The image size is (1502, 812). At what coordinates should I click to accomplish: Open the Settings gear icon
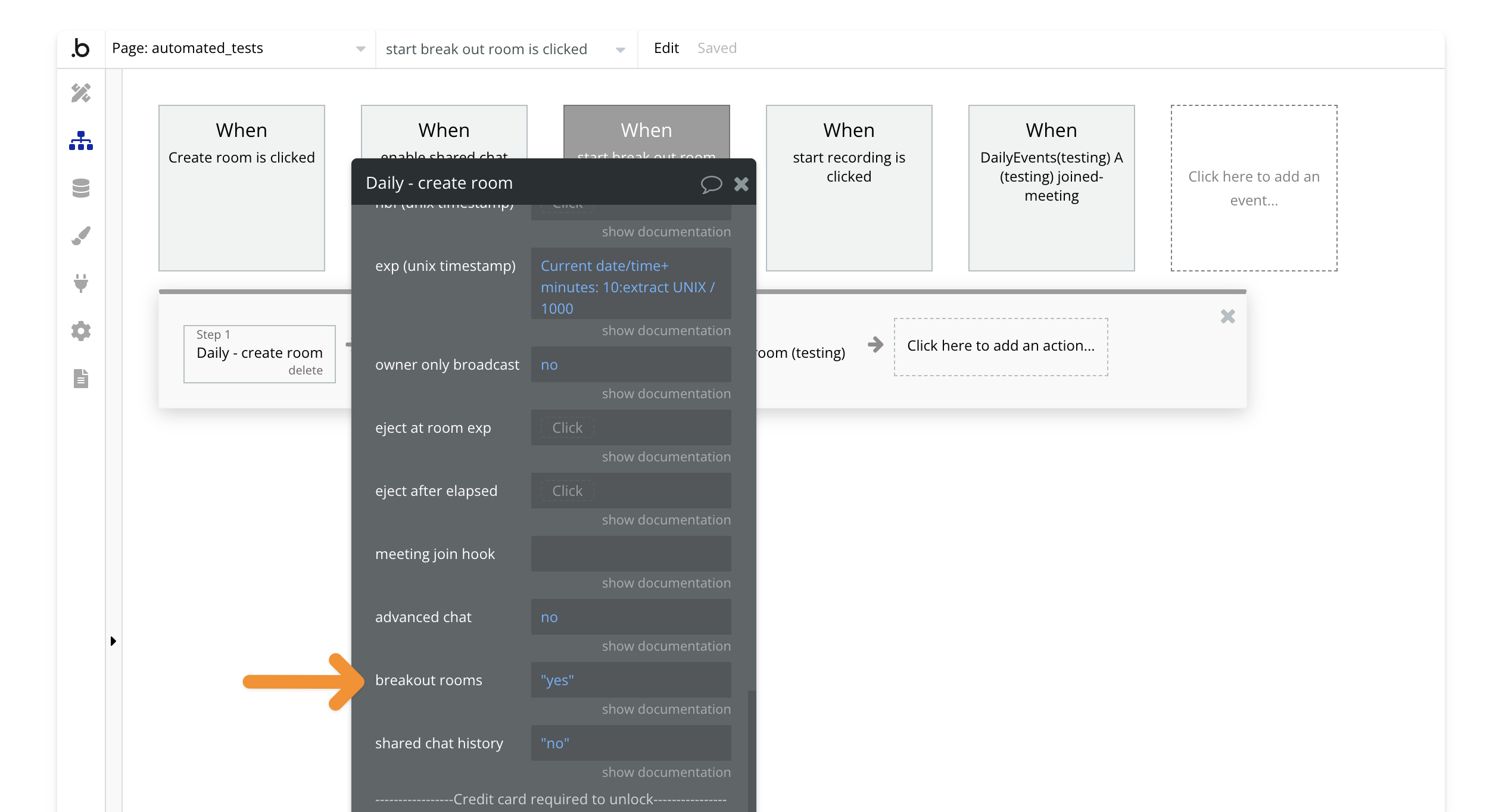click(x=81, y=331)
